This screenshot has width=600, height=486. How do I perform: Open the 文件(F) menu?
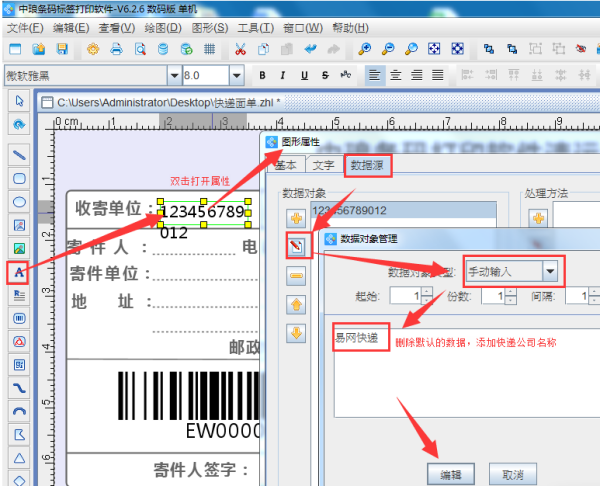click(25, 28)
